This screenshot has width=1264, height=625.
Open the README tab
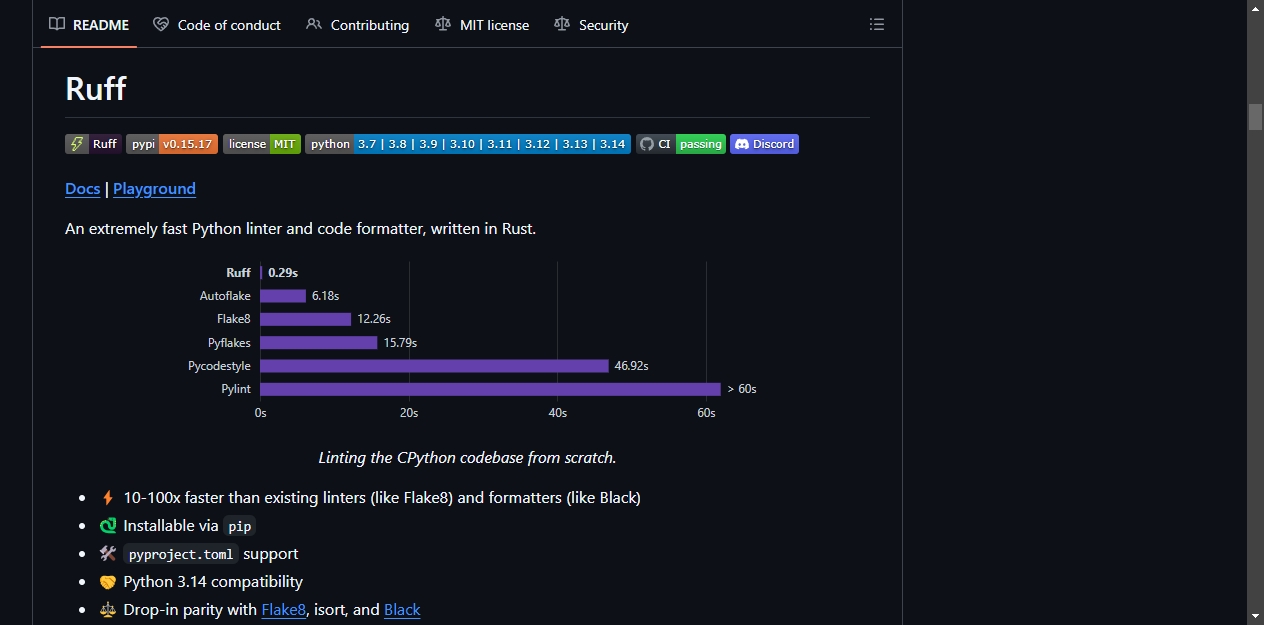coord(89,24)
